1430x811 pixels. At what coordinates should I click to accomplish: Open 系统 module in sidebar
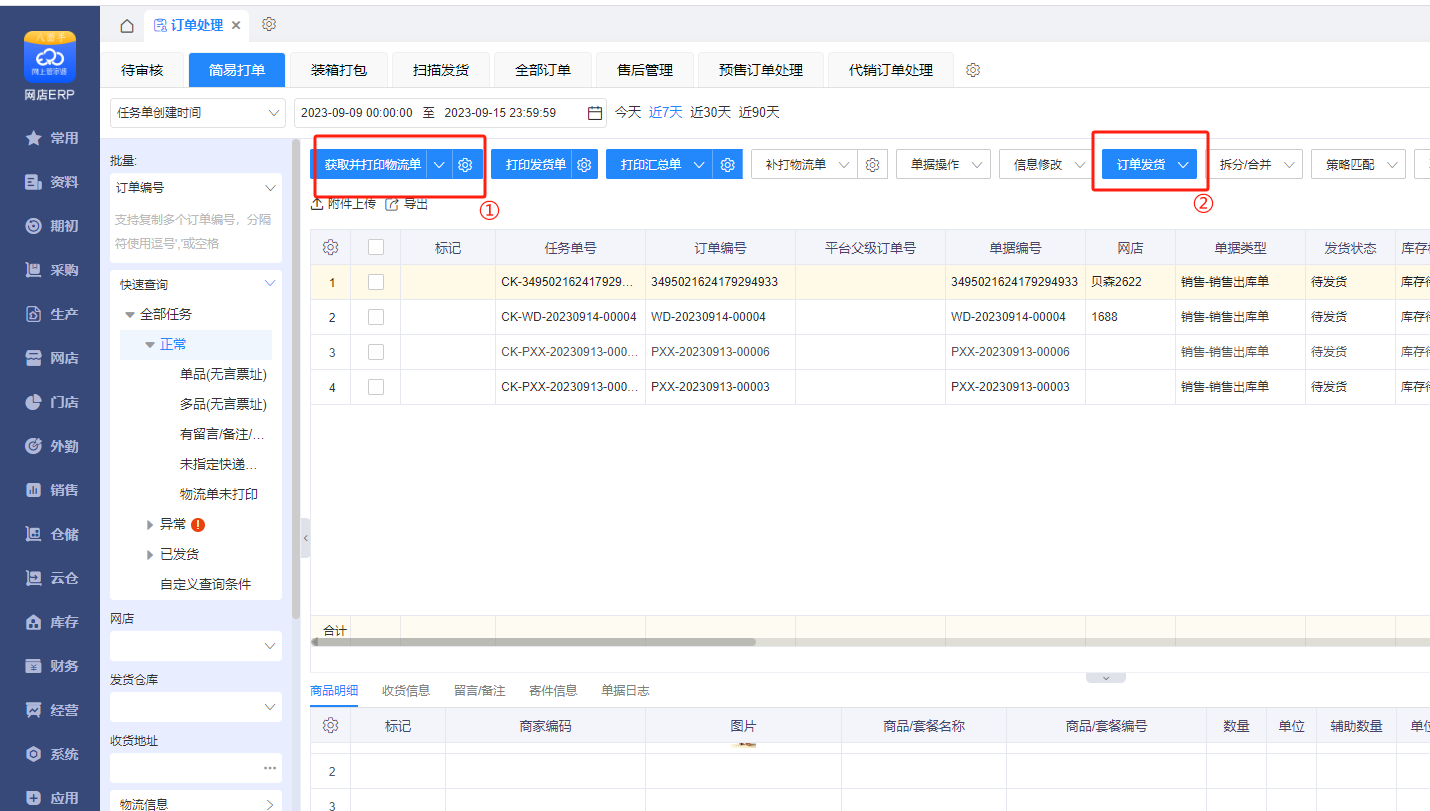pyautogui.click(x=51, y=754)
